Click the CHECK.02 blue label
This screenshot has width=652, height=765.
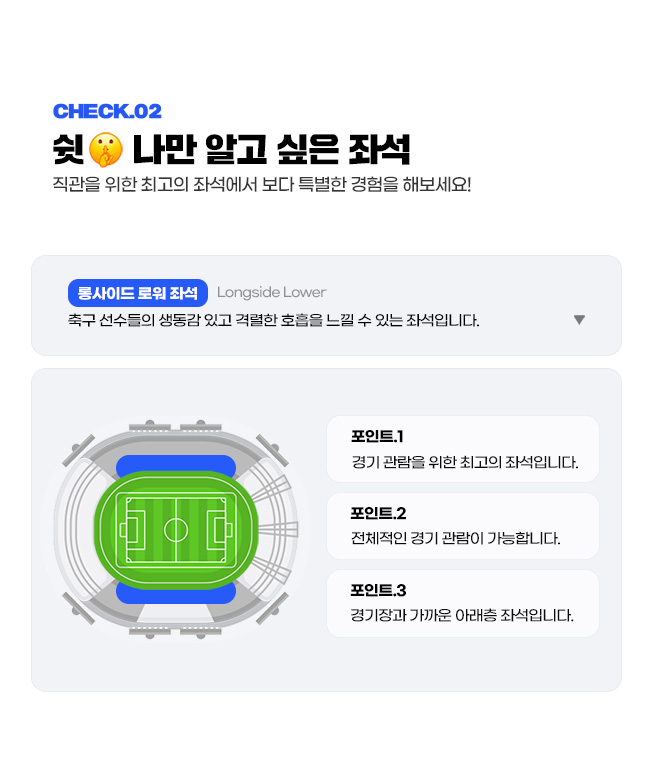[107, 111]
